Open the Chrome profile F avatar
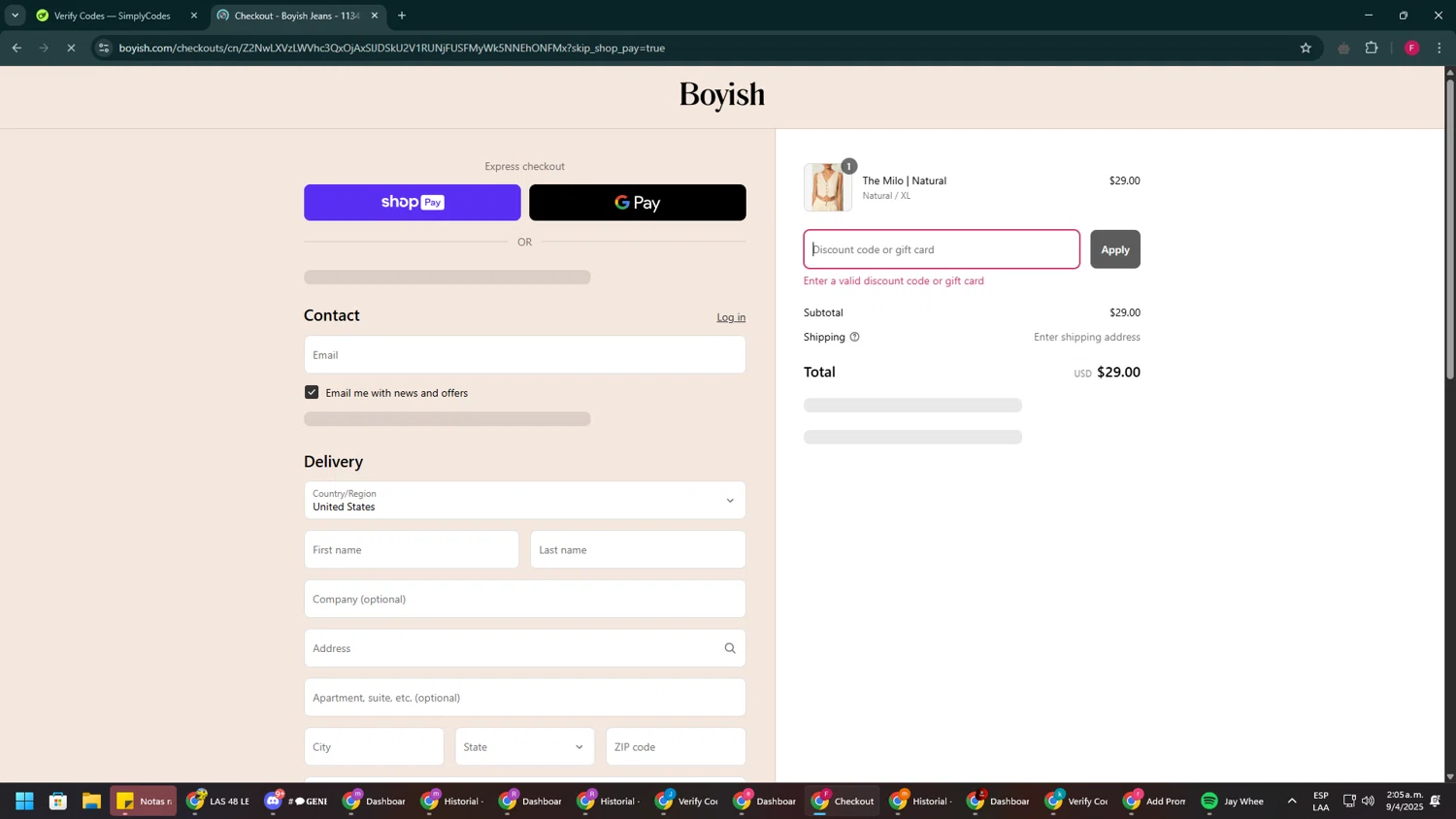 pos(1411,48)
